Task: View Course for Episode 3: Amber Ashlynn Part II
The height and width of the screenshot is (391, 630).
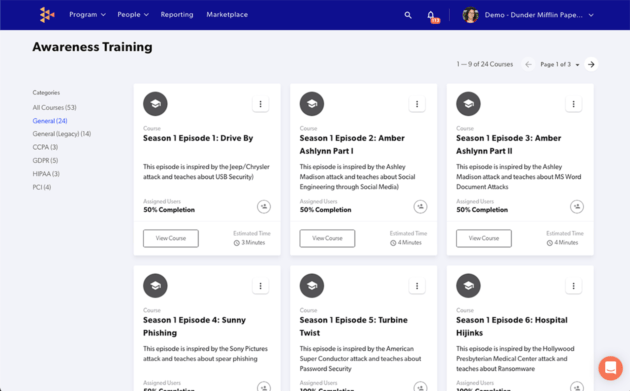Action: [x=484, y=238]
